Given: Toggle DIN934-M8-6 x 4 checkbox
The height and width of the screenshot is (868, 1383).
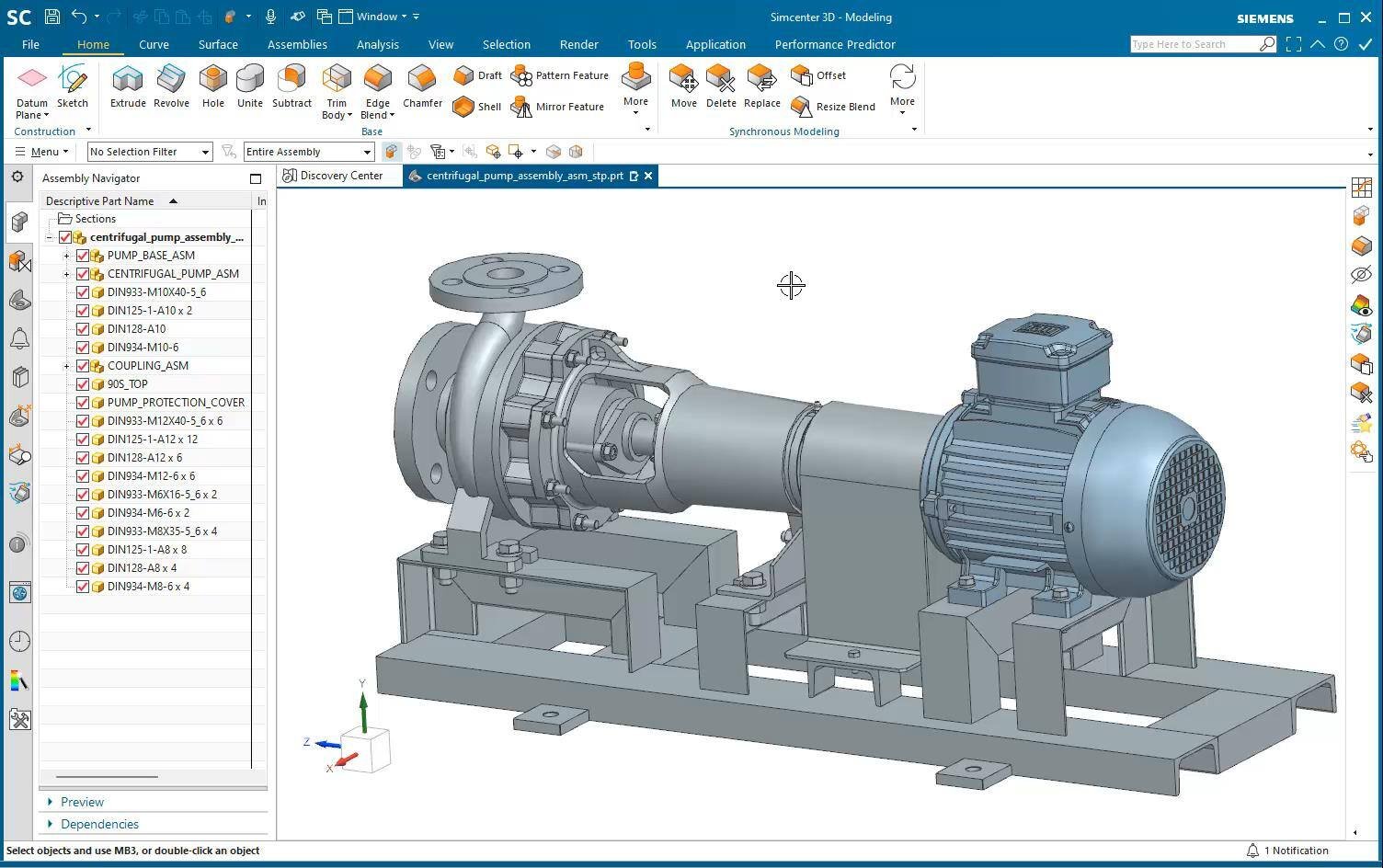Looking at the screenshot, I should pyautogui.click(x=83, y=587).
